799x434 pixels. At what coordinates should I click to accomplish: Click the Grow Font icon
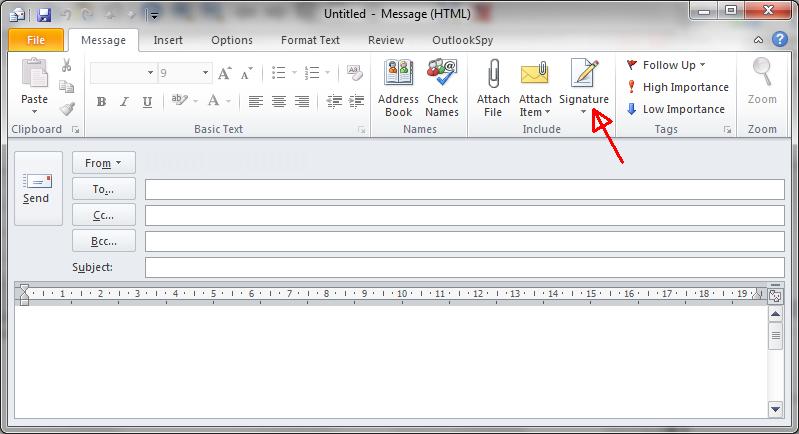click(x=224, y=73)
